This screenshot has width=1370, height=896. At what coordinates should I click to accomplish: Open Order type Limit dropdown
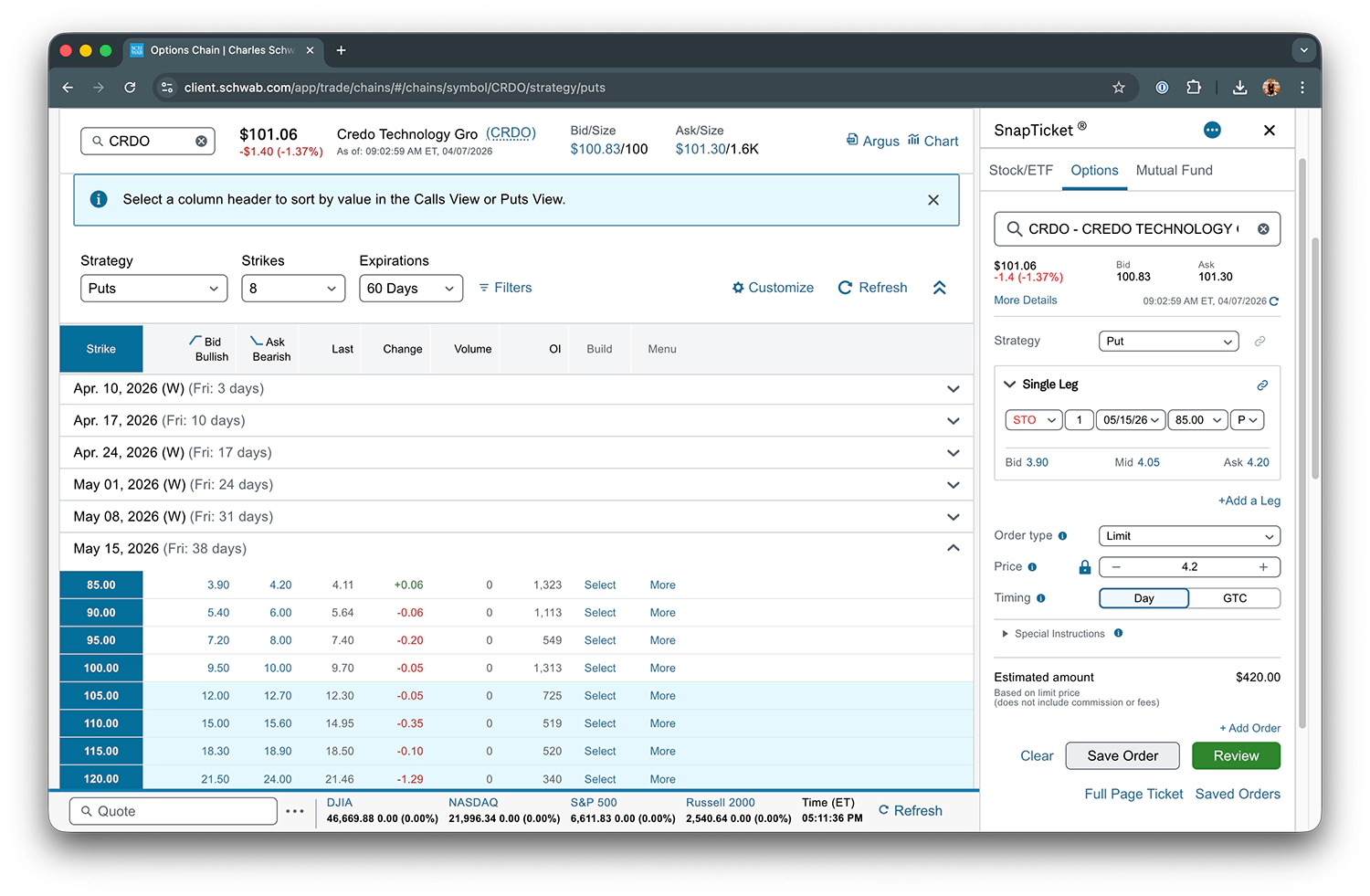click(x=1189, y=536)
